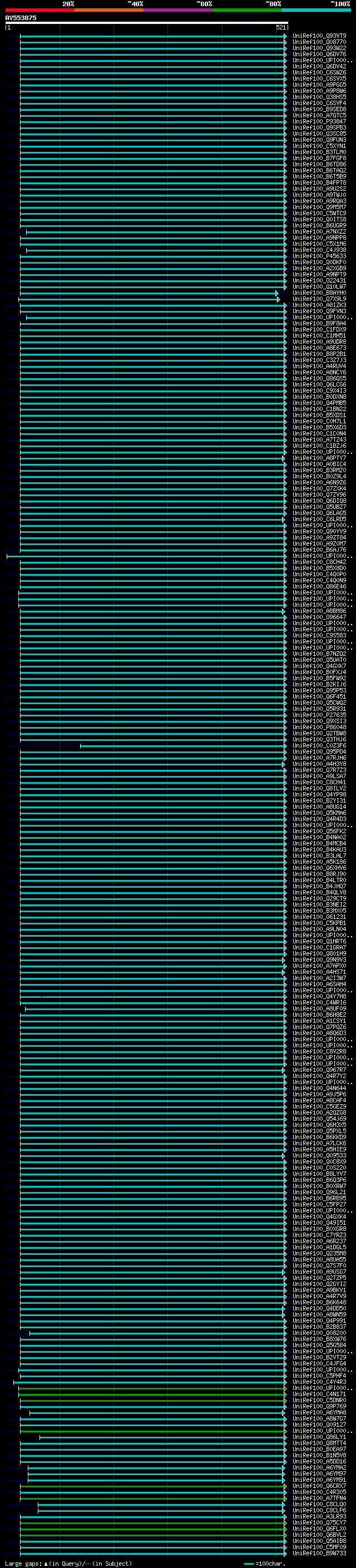Click the UniRef100_A8UF09 label
This screenshot has height=1568, width=356.
319,1008
